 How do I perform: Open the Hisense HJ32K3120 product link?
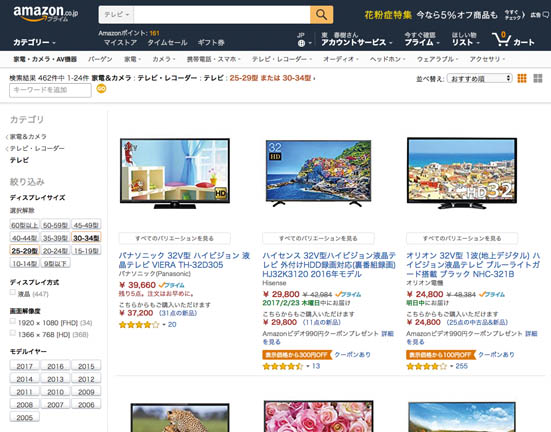(329, 265)
